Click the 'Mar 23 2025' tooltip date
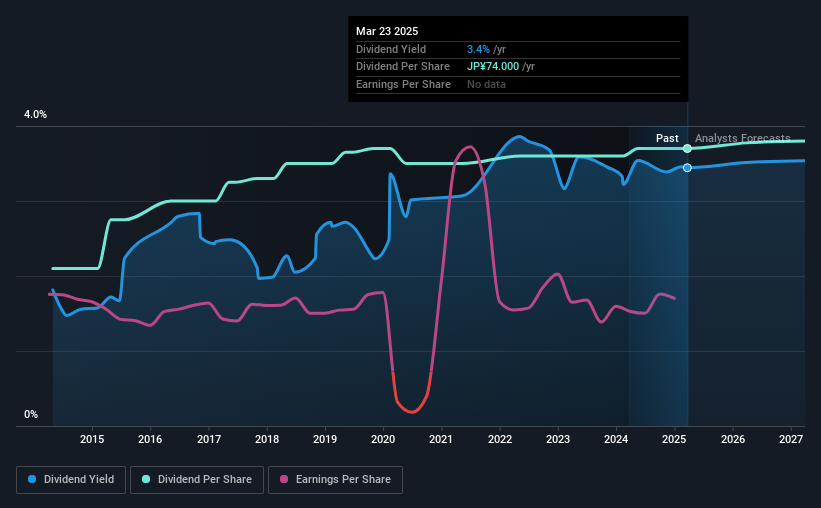 coord(387,31)
